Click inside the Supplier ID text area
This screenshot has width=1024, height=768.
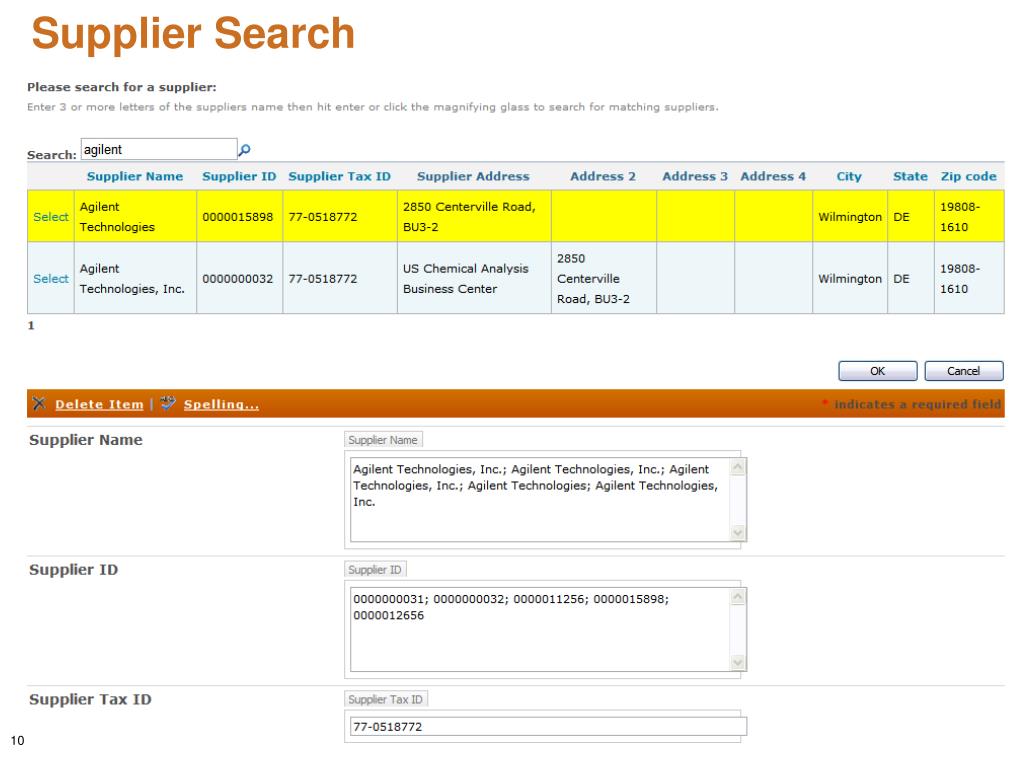point(540,630)
